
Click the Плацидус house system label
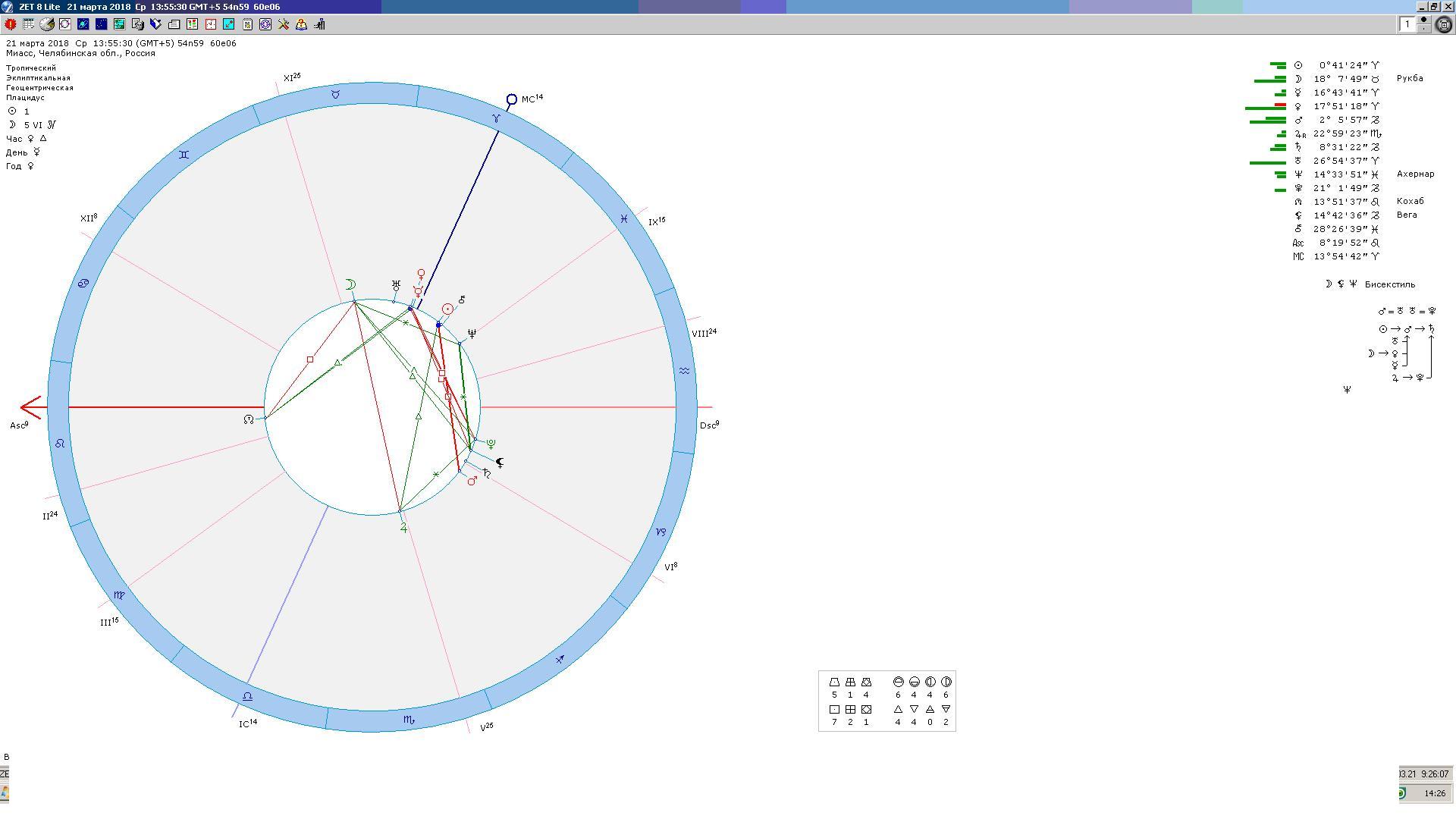25,98
